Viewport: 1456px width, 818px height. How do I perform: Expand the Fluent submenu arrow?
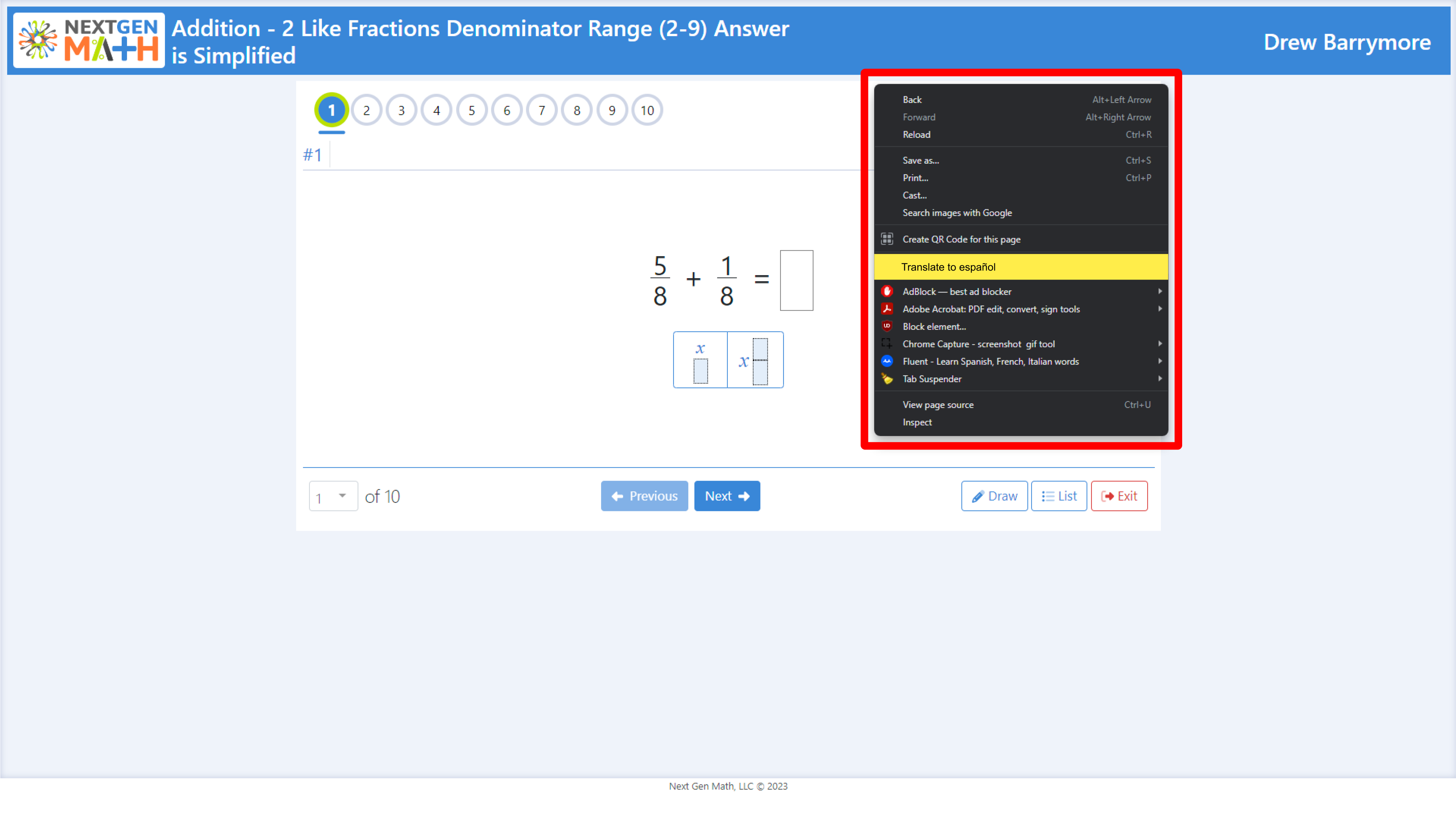click(1160, 361)
